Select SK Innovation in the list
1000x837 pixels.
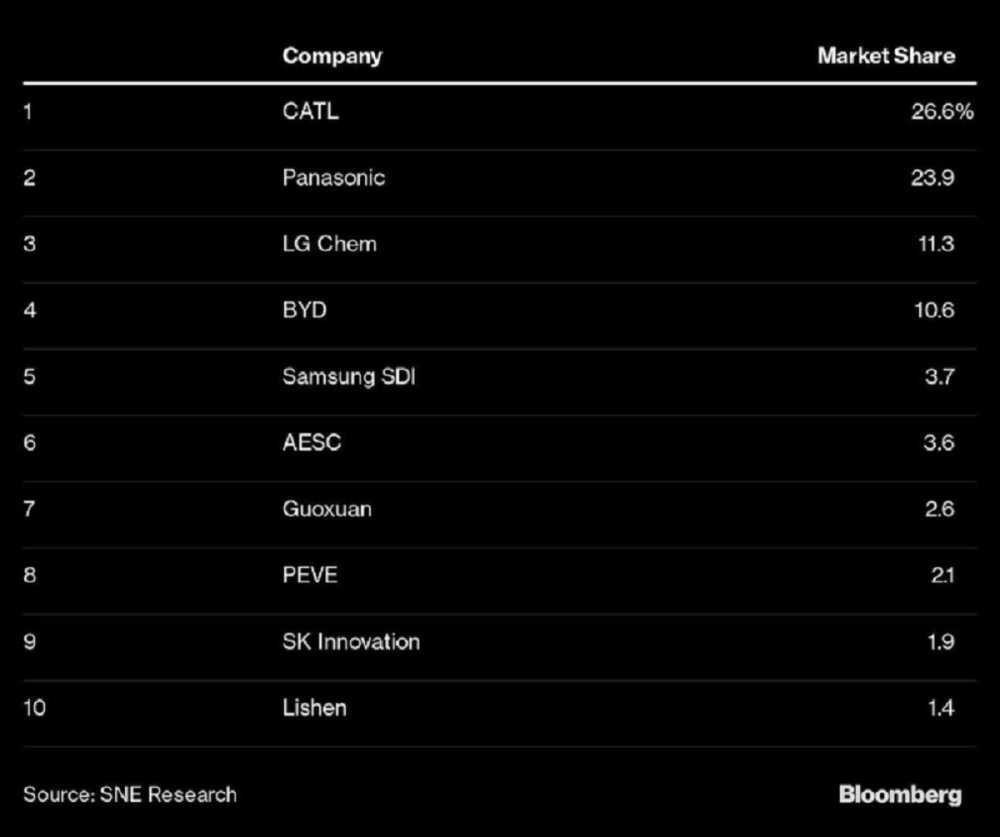351,641
